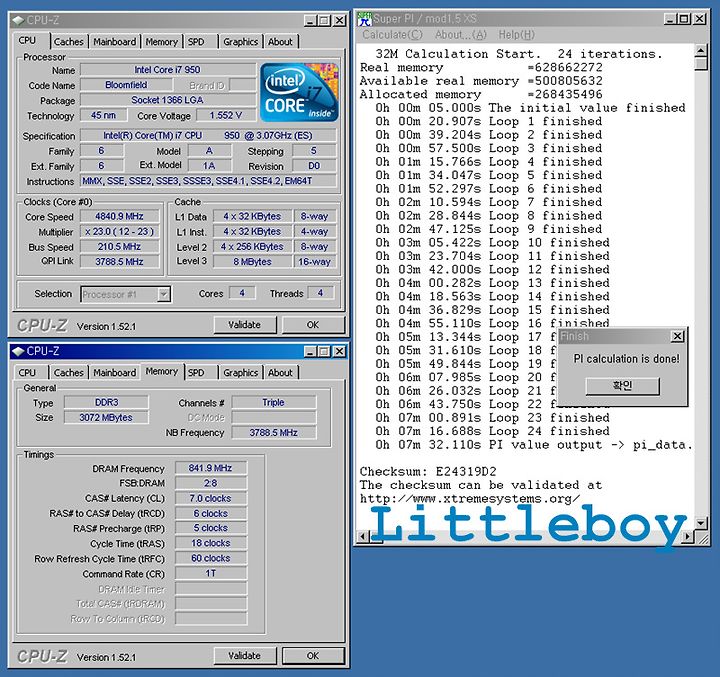Select SPD tab in bottom CPU-Z window
The width and height of the screenshot is (720, 677).
tap(196, 372)
